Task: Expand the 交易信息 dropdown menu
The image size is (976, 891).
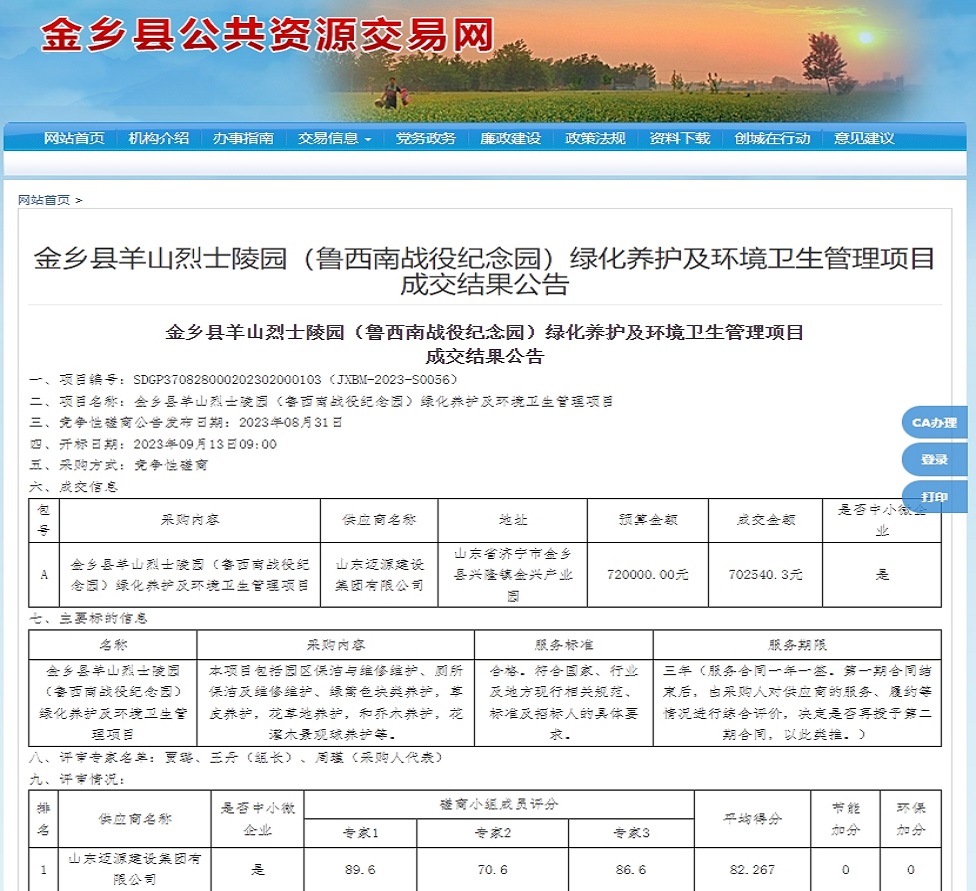Action: [x=334, y=138]
